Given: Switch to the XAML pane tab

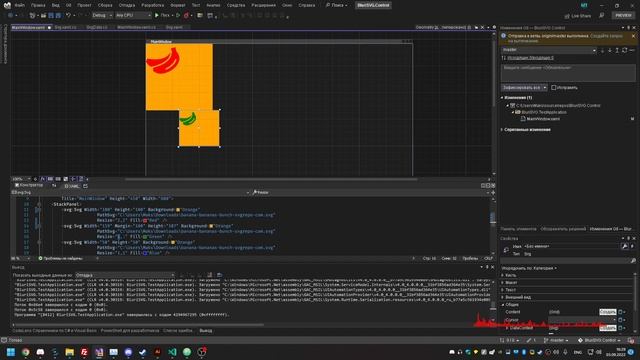Looking at the screenshot, I should click(x=72, y=186).
